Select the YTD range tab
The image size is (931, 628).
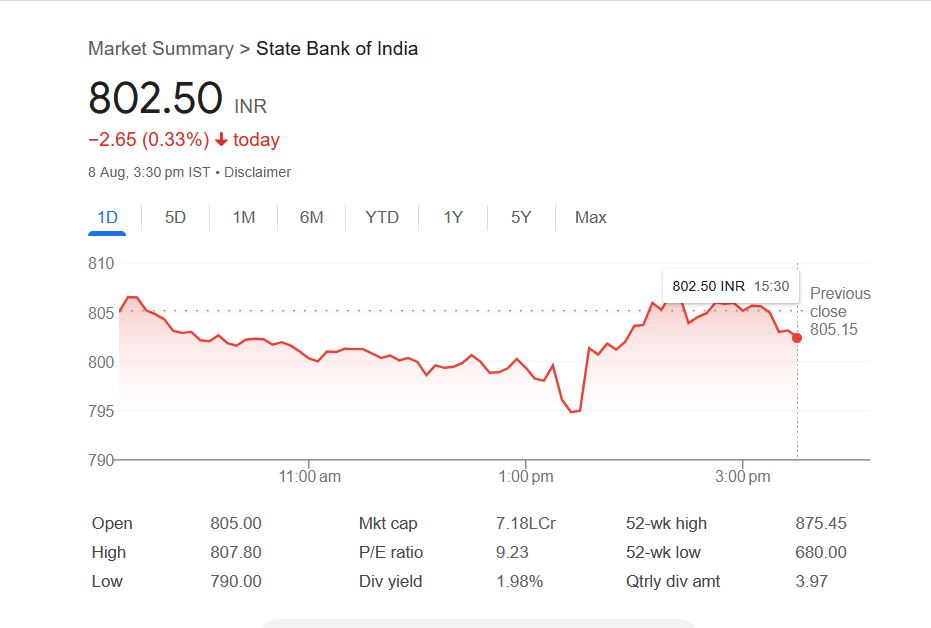[382, 217]
